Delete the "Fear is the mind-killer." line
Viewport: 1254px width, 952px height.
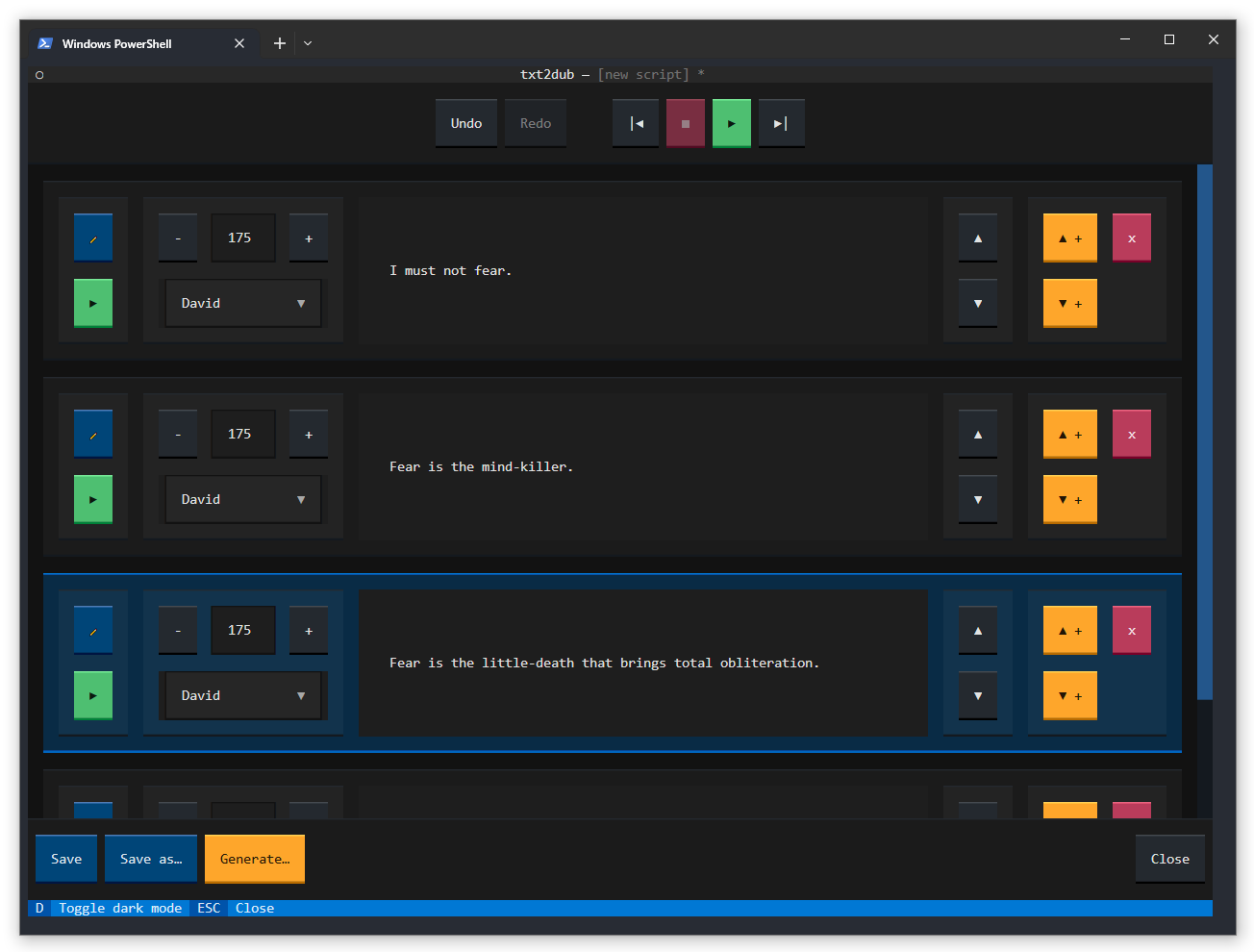click(x=1132, y=433)
